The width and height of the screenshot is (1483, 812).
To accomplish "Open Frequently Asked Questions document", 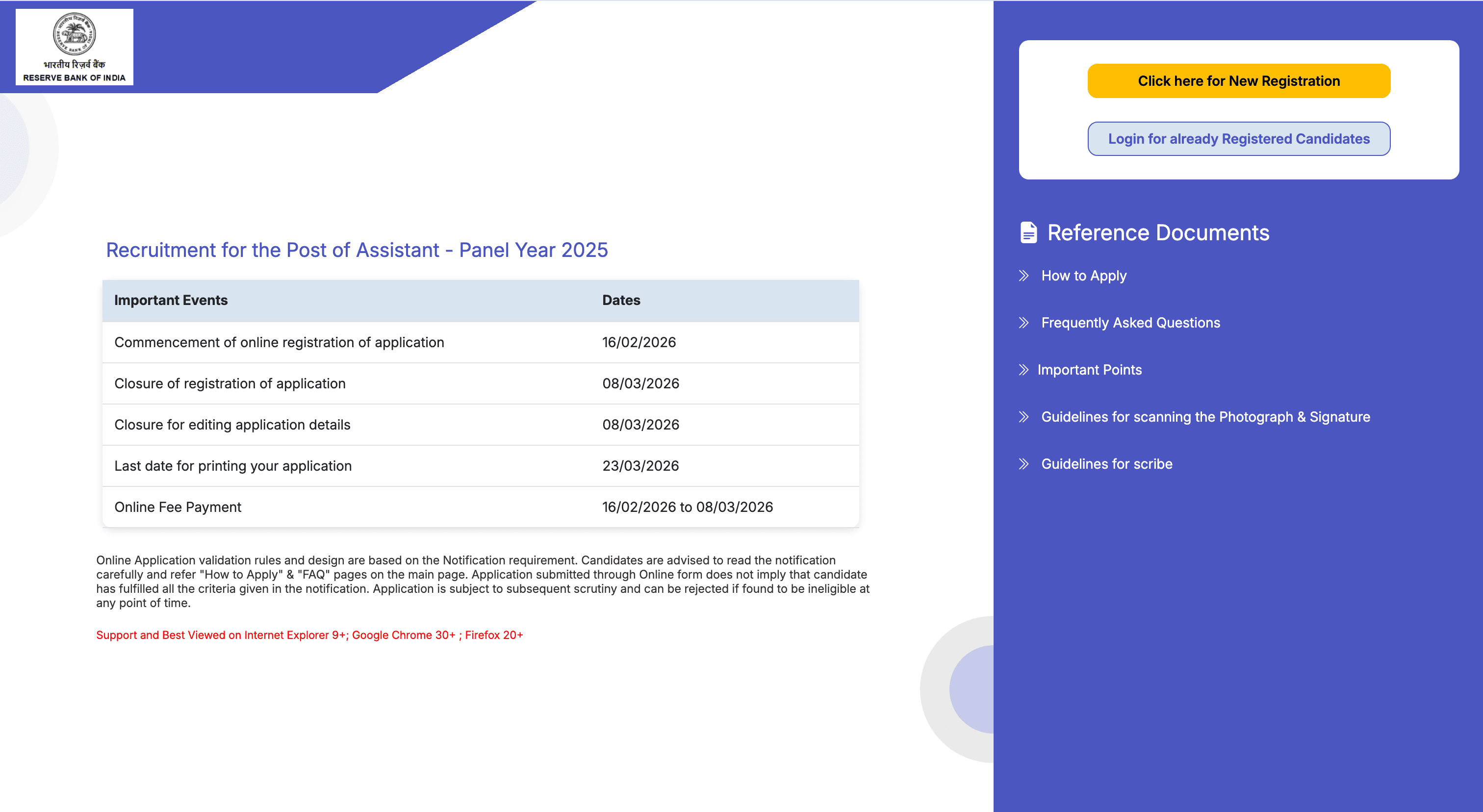I will pyautogui.click(x=1130, y=323).
